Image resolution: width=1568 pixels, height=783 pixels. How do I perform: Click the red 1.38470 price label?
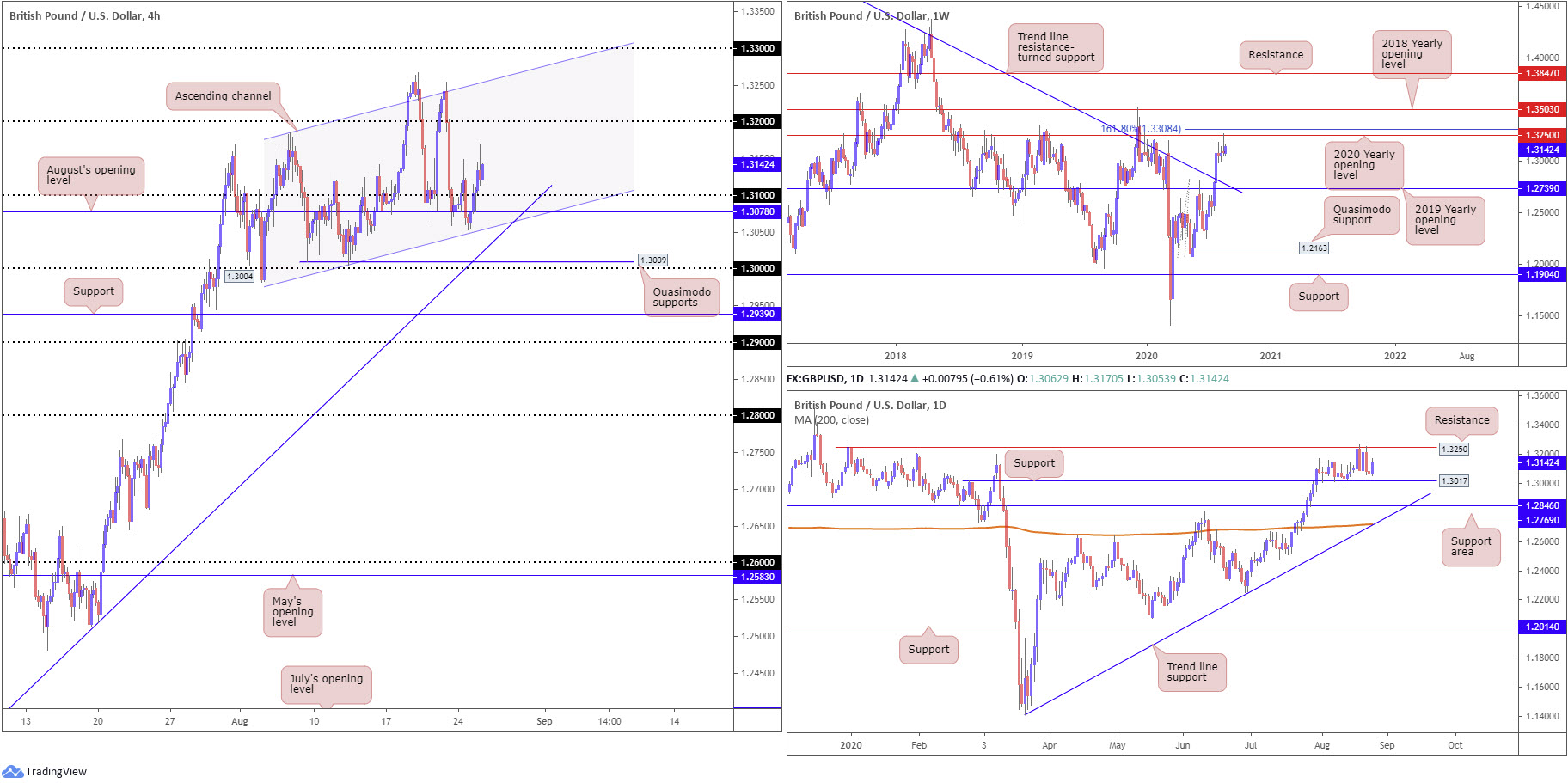pyautogui.click(x=1542, y=74)
